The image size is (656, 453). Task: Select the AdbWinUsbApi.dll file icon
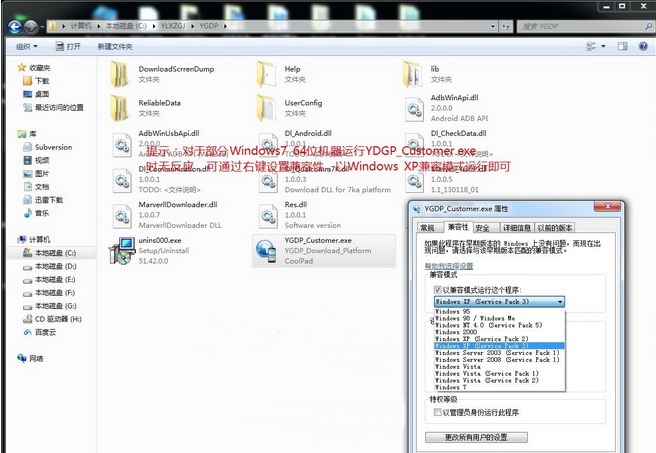(122, 145)
